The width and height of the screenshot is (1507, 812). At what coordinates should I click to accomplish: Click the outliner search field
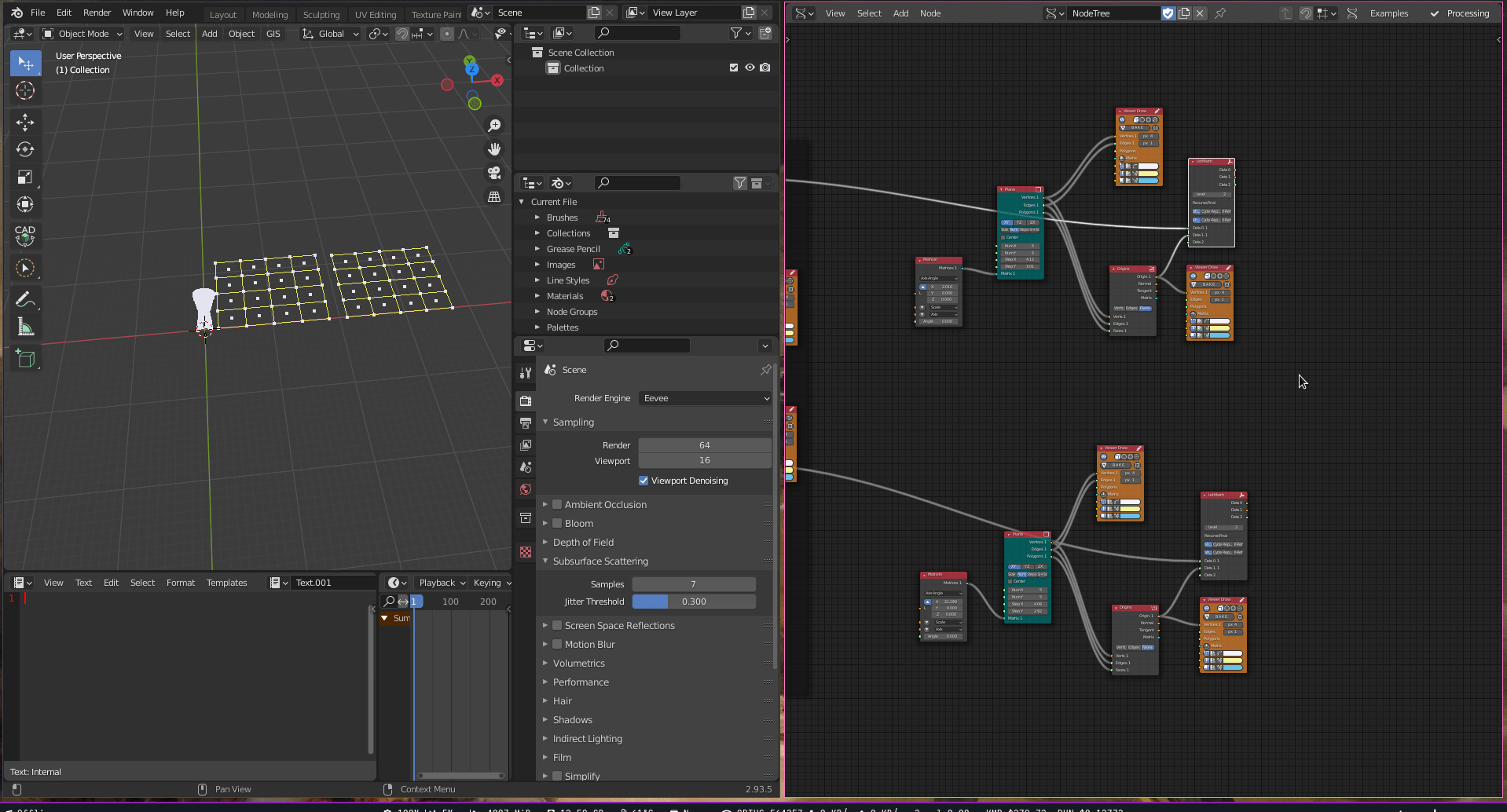[x=637, y=33]
